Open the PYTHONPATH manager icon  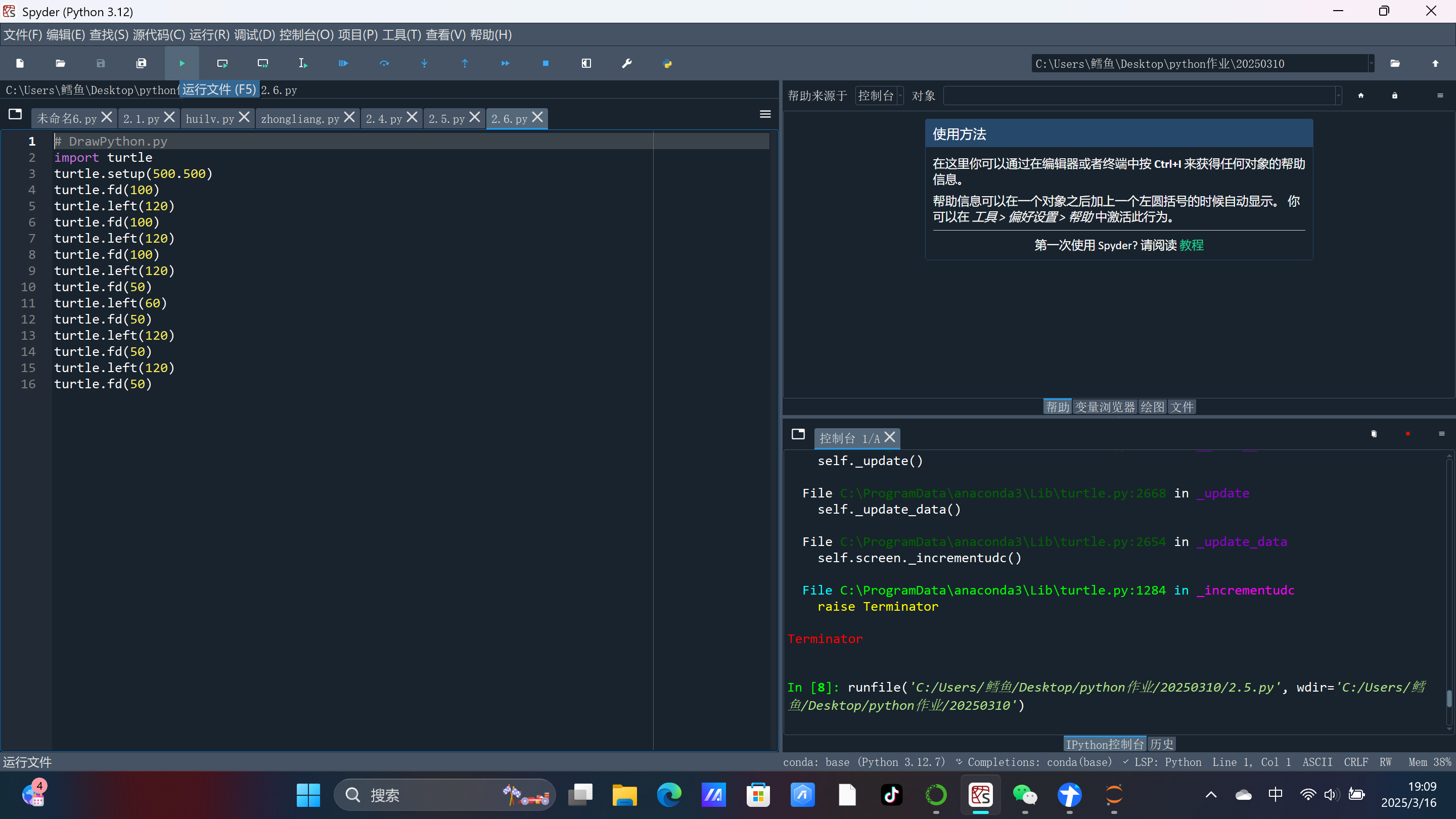coord(667,63)
